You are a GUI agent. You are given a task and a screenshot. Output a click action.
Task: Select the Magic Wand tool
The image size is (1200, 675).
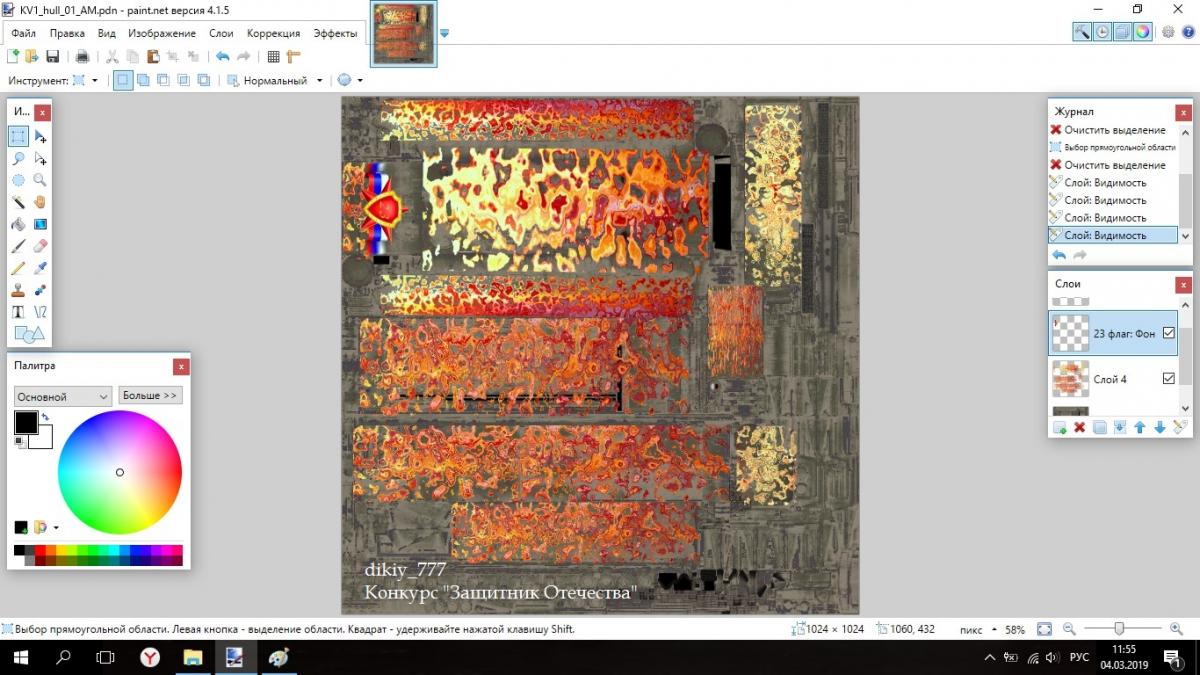coord(18,202)
